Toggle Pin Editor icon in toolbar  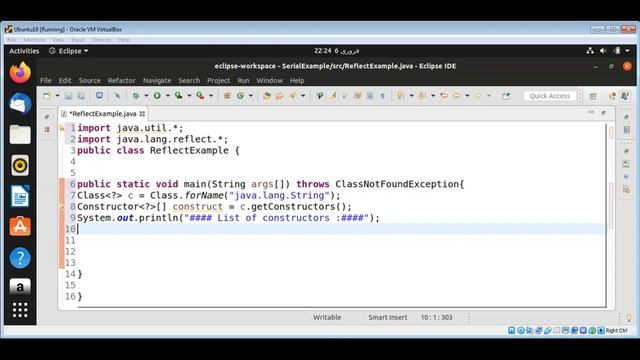click(506, 96)
